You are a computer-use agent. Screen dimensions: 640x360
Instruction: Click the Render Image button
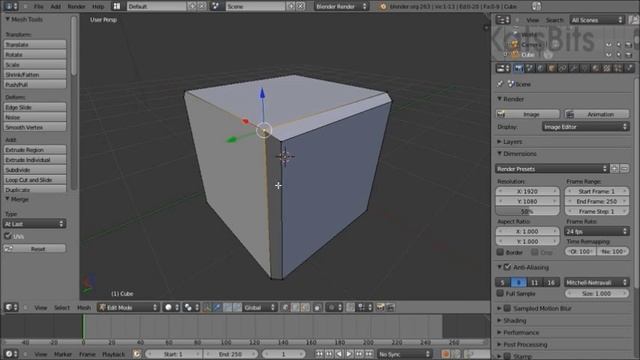pyautogui.click(x=528, y=114)
